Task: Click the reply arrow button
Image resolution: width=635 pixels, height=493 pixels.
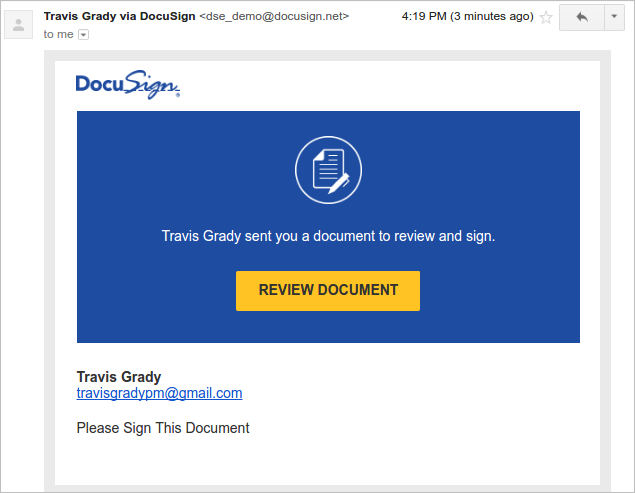Action: 582,17
